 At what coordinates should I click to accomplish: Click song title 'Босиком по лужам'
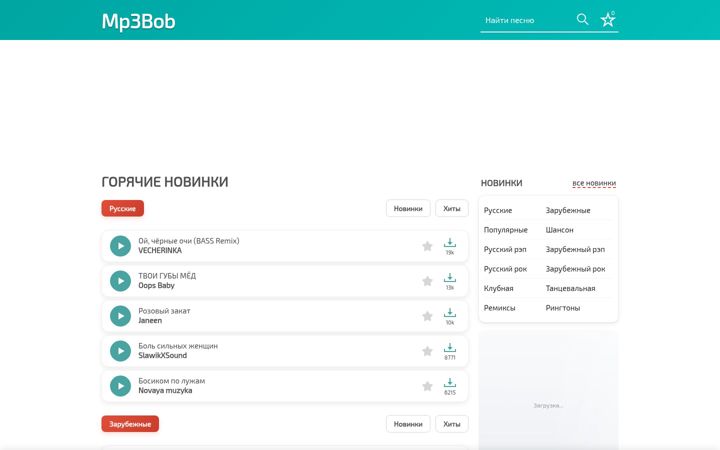pyautogui.click(x=172, y=381)
